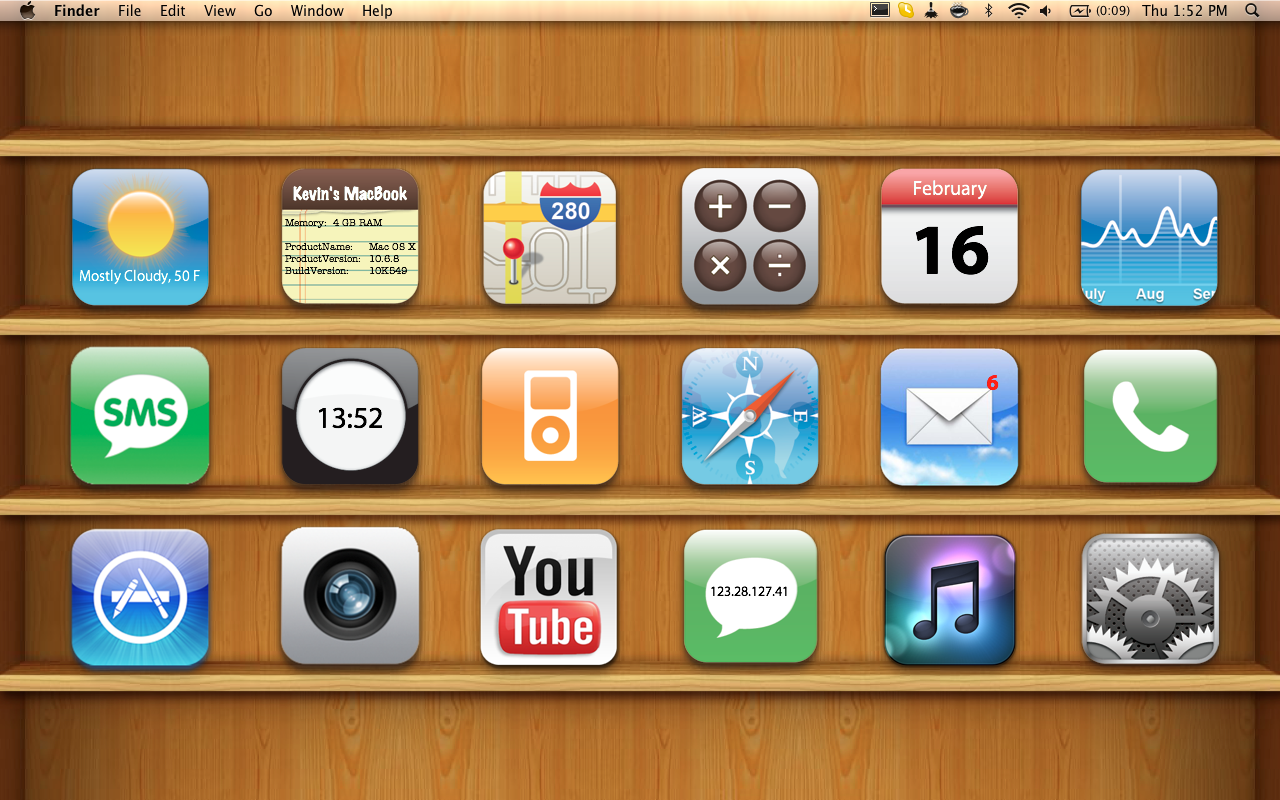Open the Bluetooth status menu
This screenshot has width=1280, height=800.
point(989,11)
